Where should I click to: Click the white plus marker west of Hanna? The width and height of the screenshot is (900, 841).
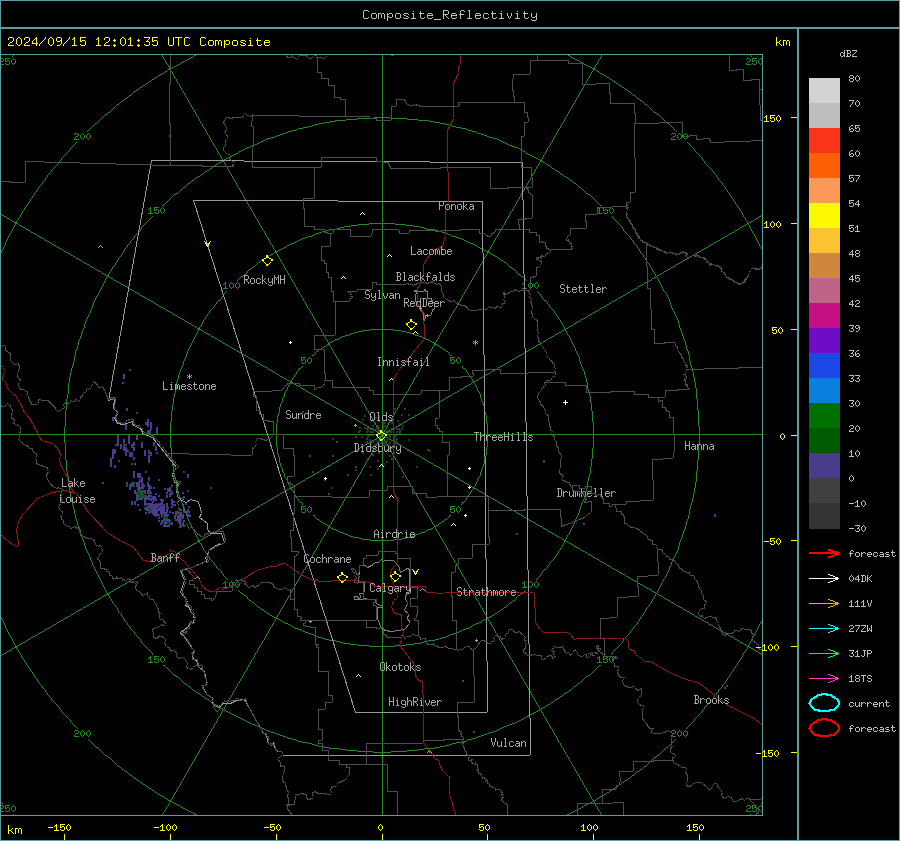pyautogui.click(x=565, y=402)
